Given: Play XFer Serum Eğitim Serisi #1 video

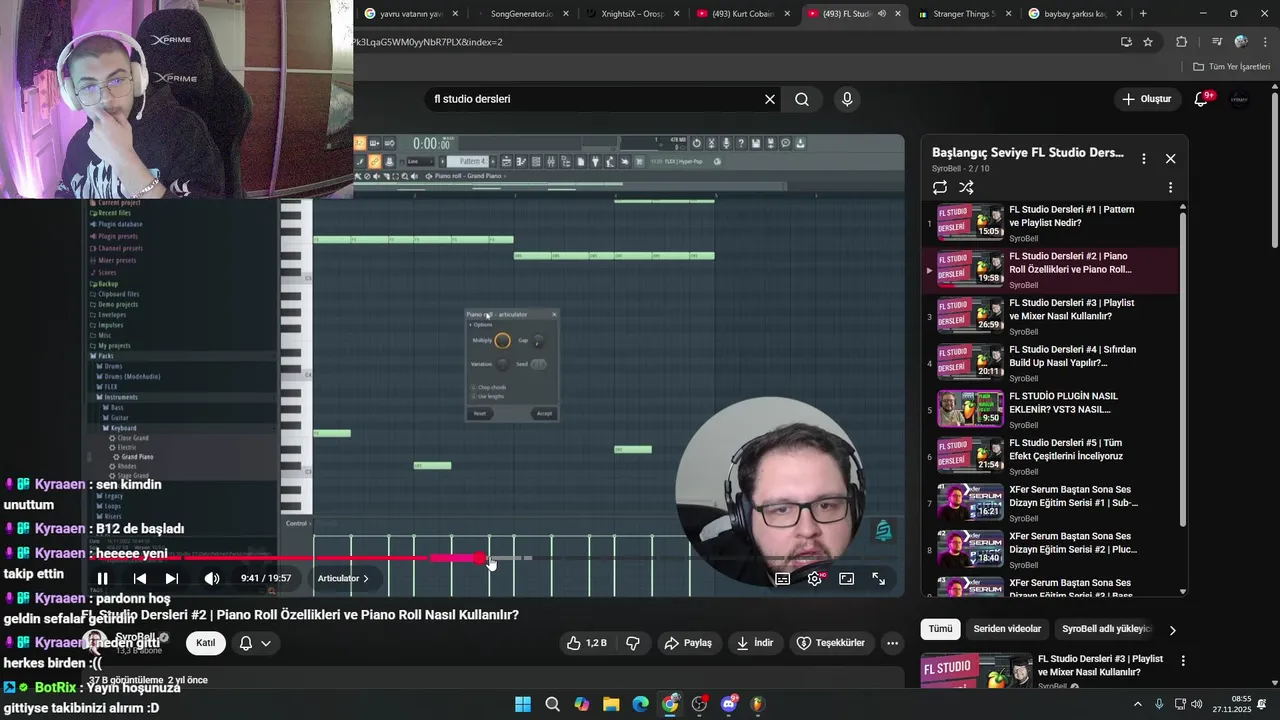Looking at the screenshot, I should 1050,503.
